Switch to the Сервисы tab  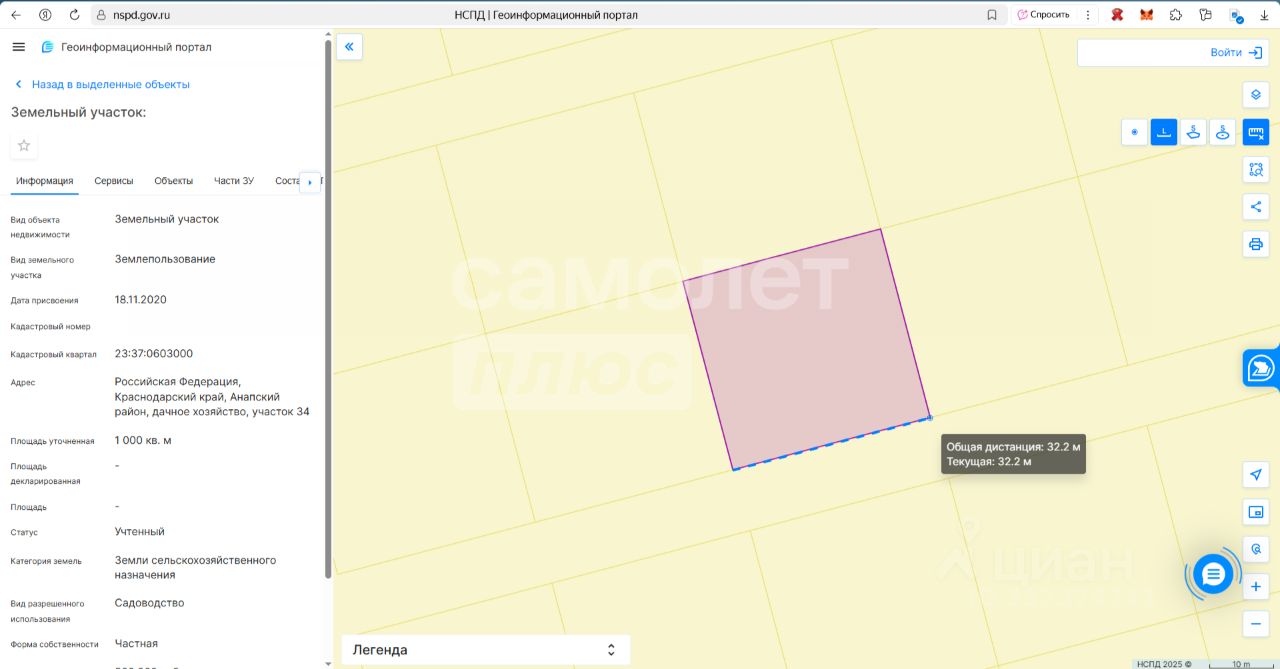point(114,181)
